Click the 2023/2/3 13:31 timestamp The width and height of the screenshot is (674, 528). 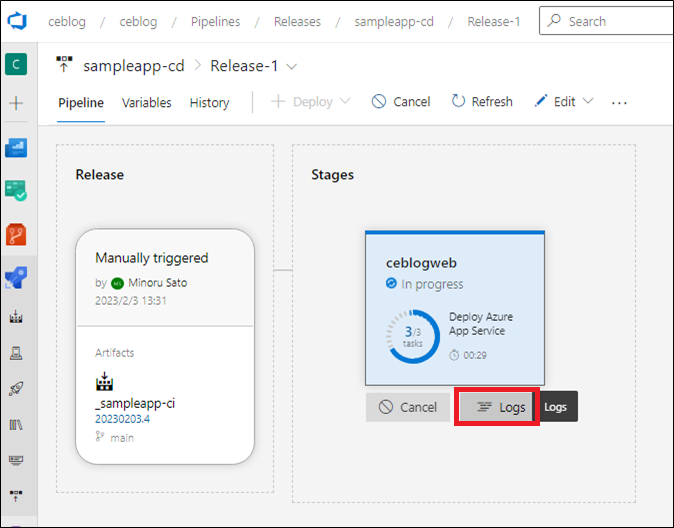click(131, 301)
